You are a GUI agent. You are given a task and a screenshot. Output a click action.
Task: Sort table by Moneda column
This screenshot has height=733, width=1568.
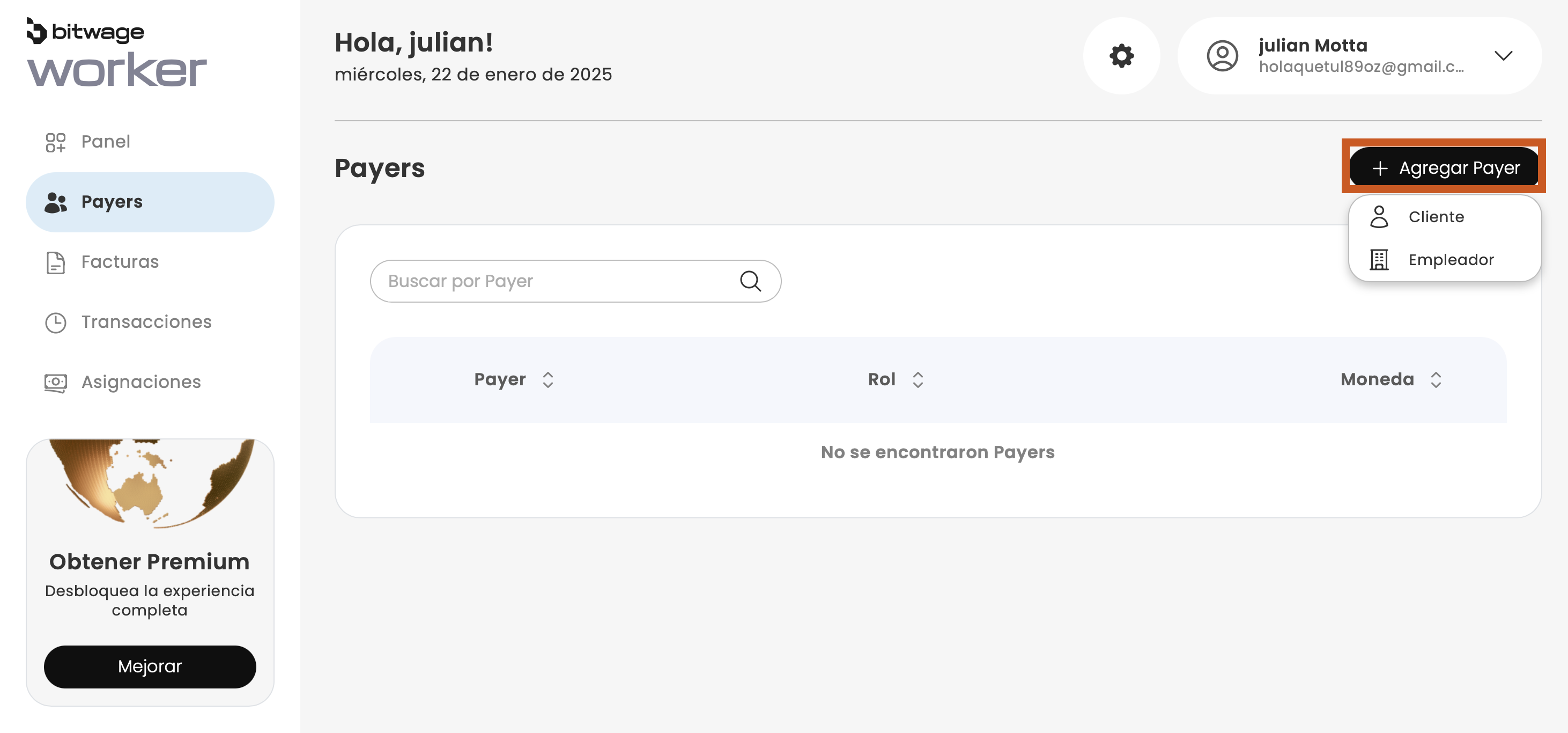1436,379
